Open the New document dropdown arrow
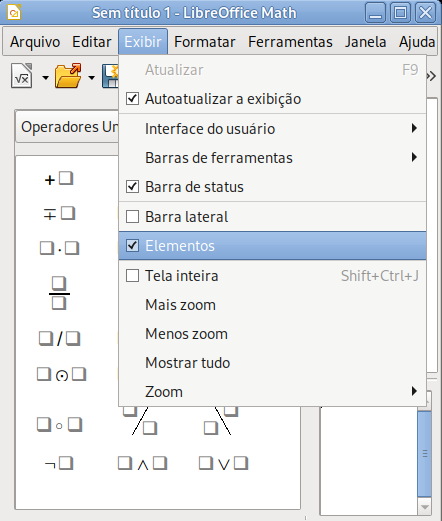Screen dimensions: 442x521 click(x=45, y=78)
